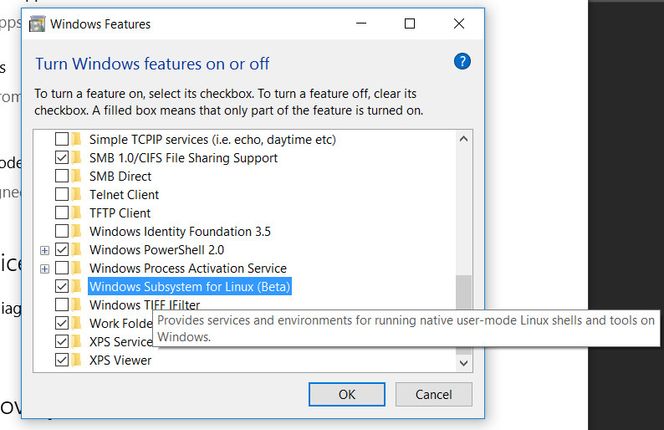Screen dimensions: 664x430
Task: Select the Windows Identity Foundation 3.5 item
Action: point(180,232)
